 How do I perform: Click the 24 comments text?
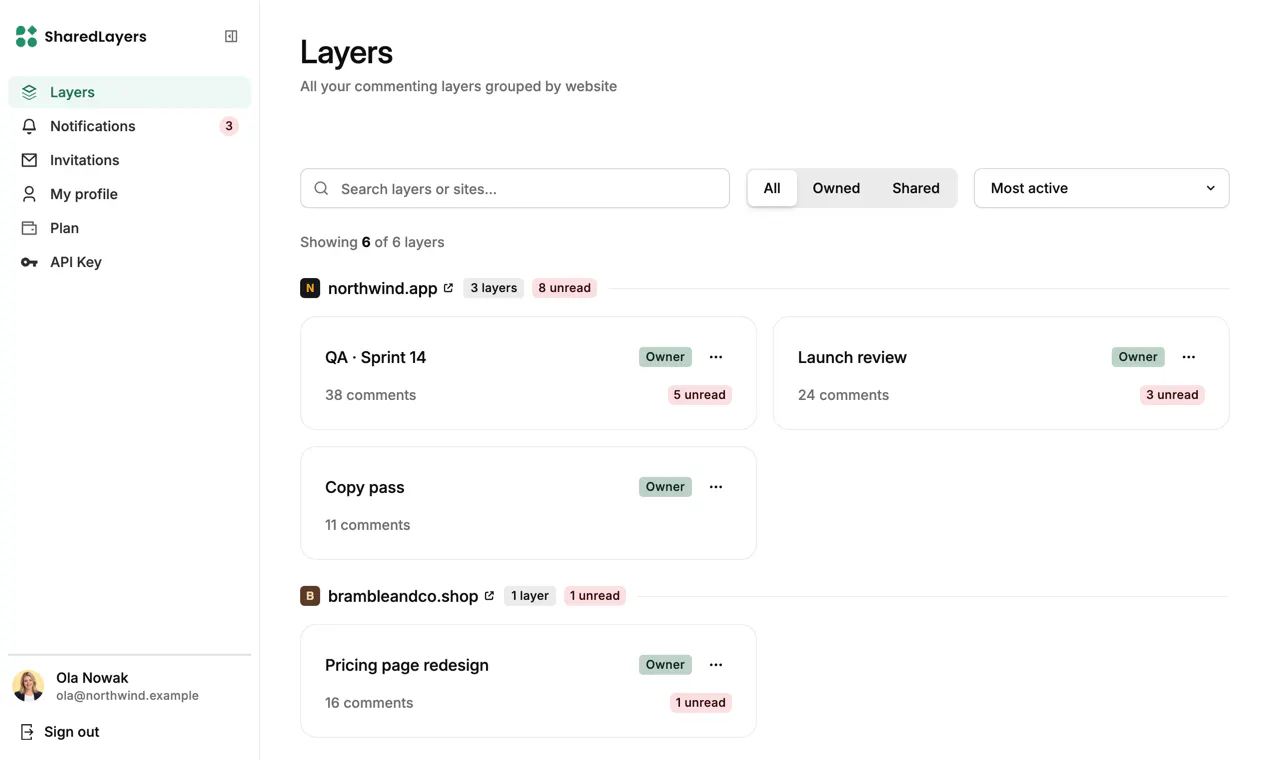point(843,395)
